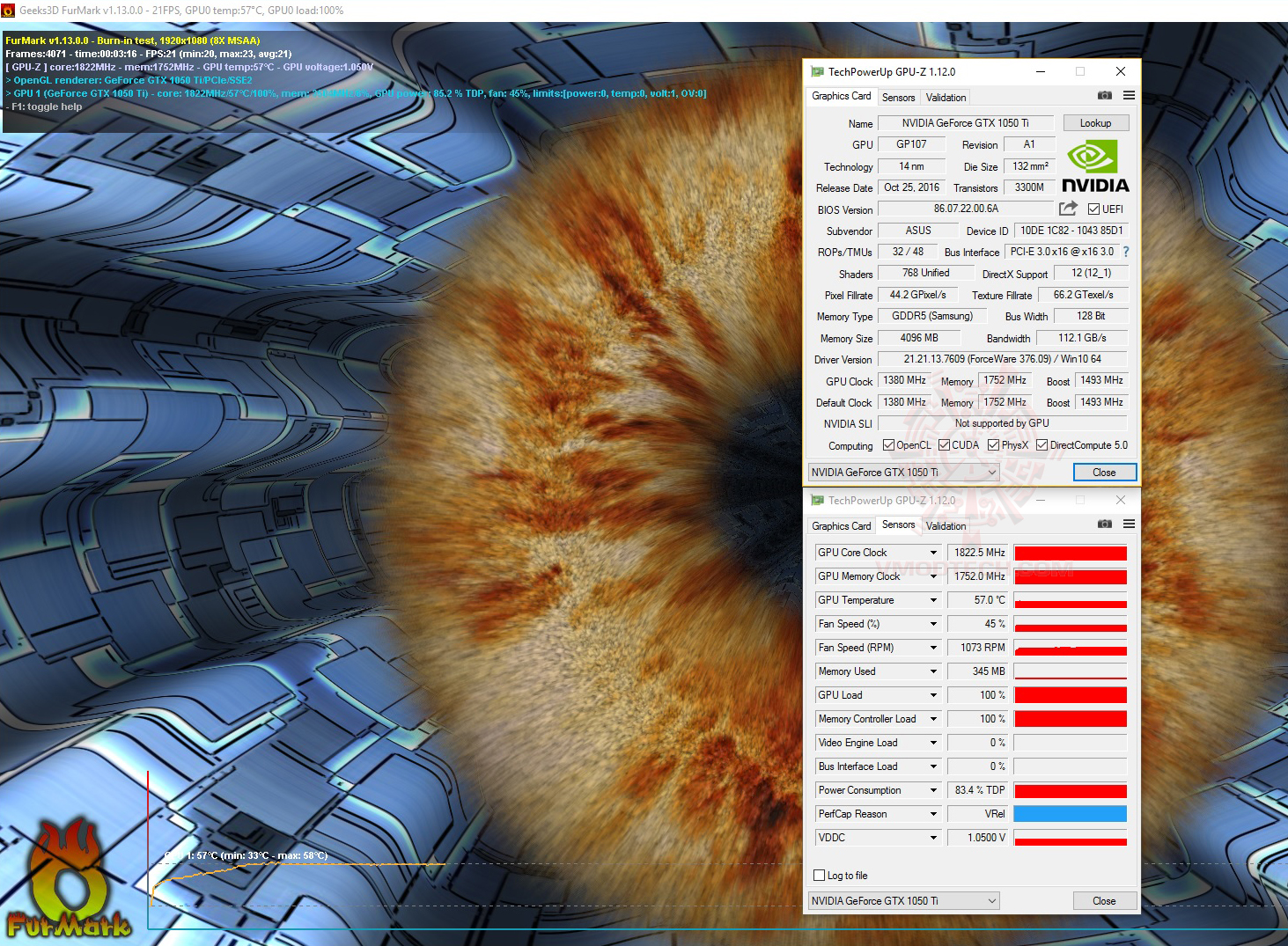Screen dimensions: 1288x946
Task: Click the GPU-Z app icon in the Sensors window title bar
Action: 817,501
